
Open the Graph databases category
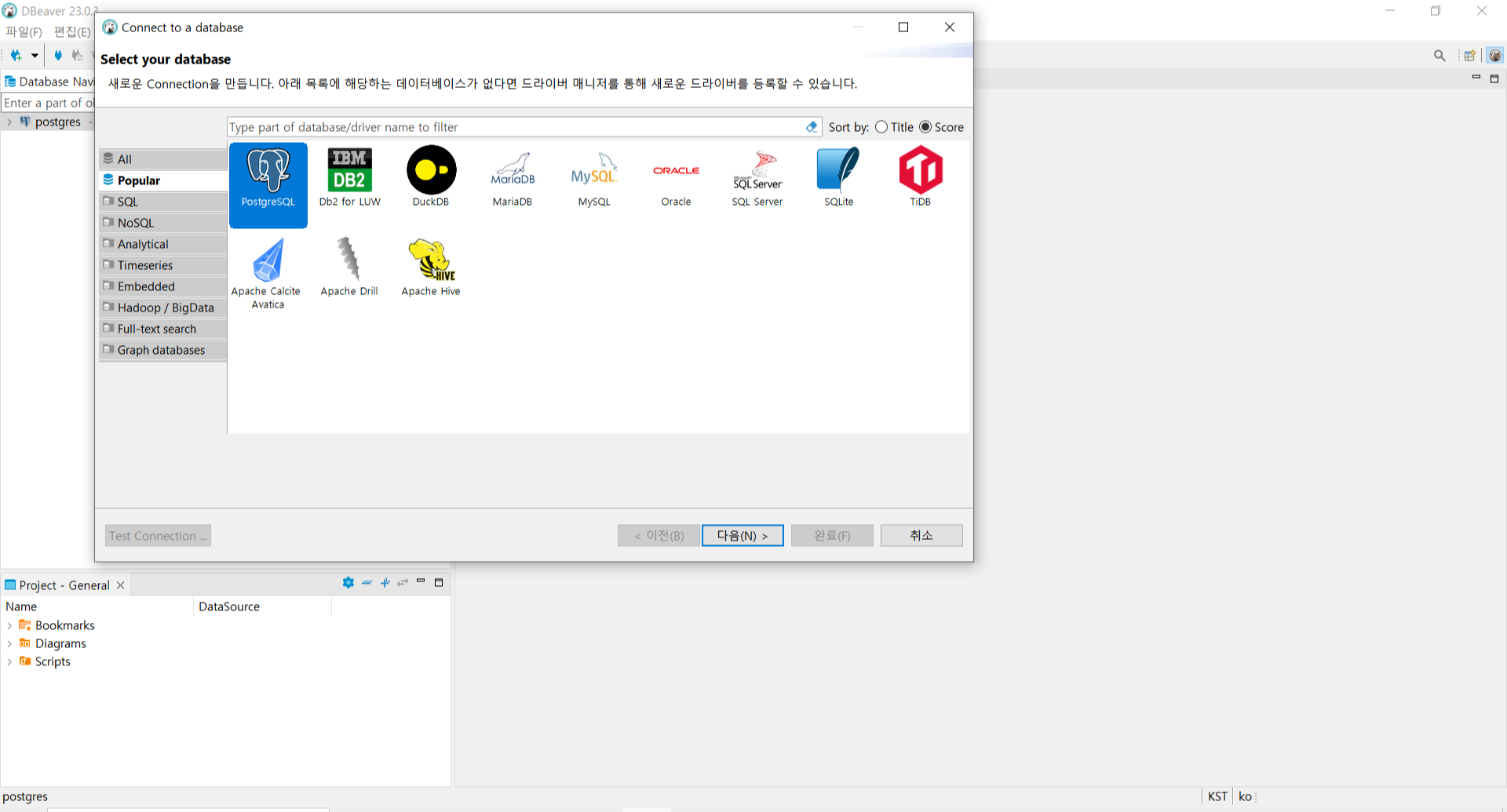tap(163, 350)
